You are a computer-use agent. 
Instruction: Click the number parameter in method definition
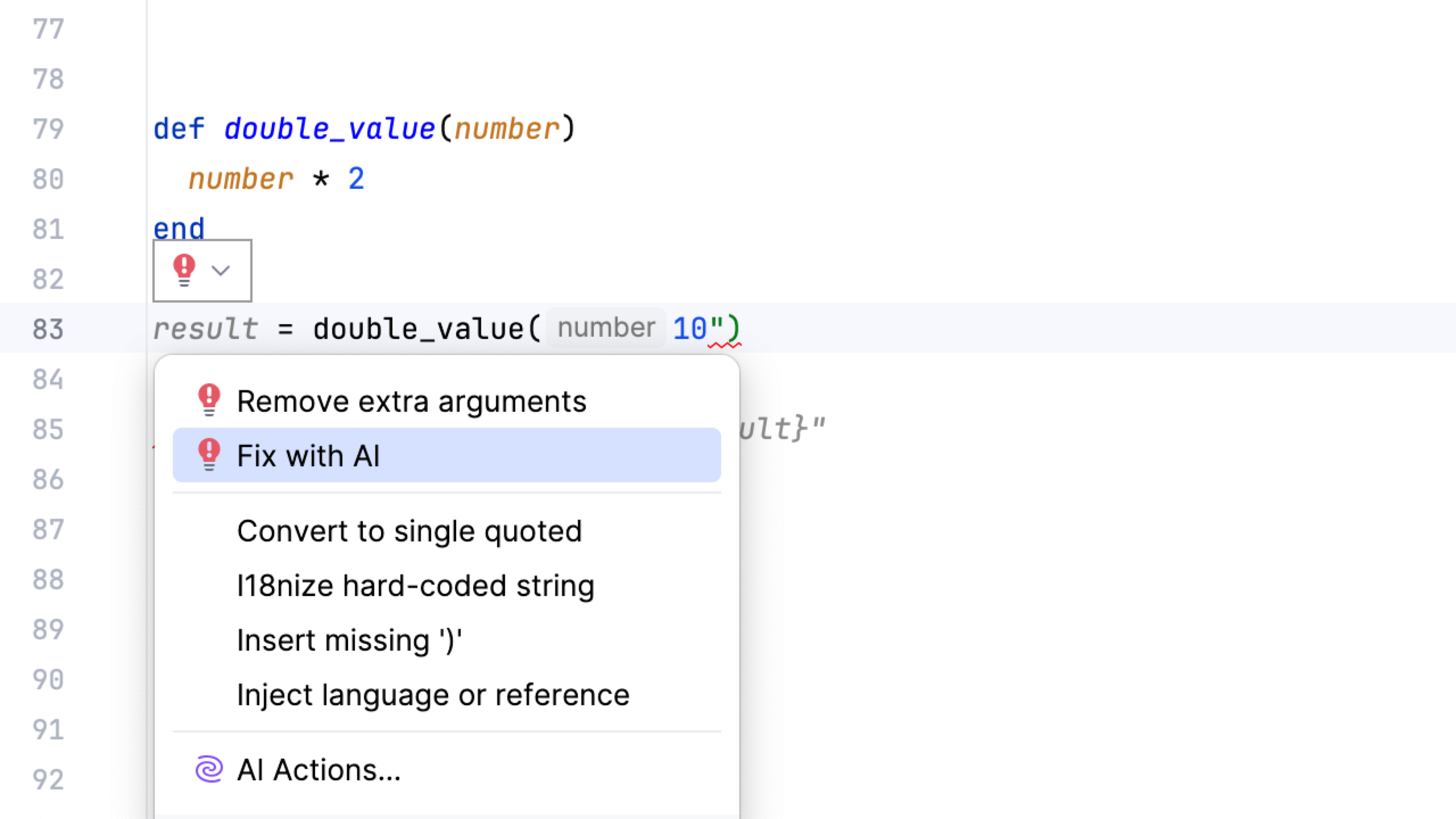(x=507, y=129)
